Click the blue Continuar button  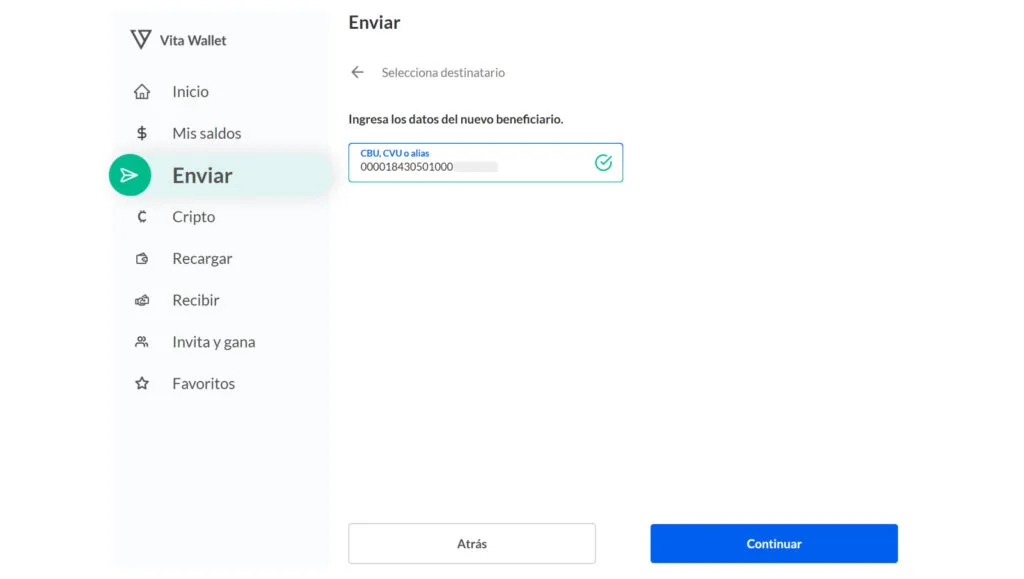pyautogui.click(x=774, y=544)
